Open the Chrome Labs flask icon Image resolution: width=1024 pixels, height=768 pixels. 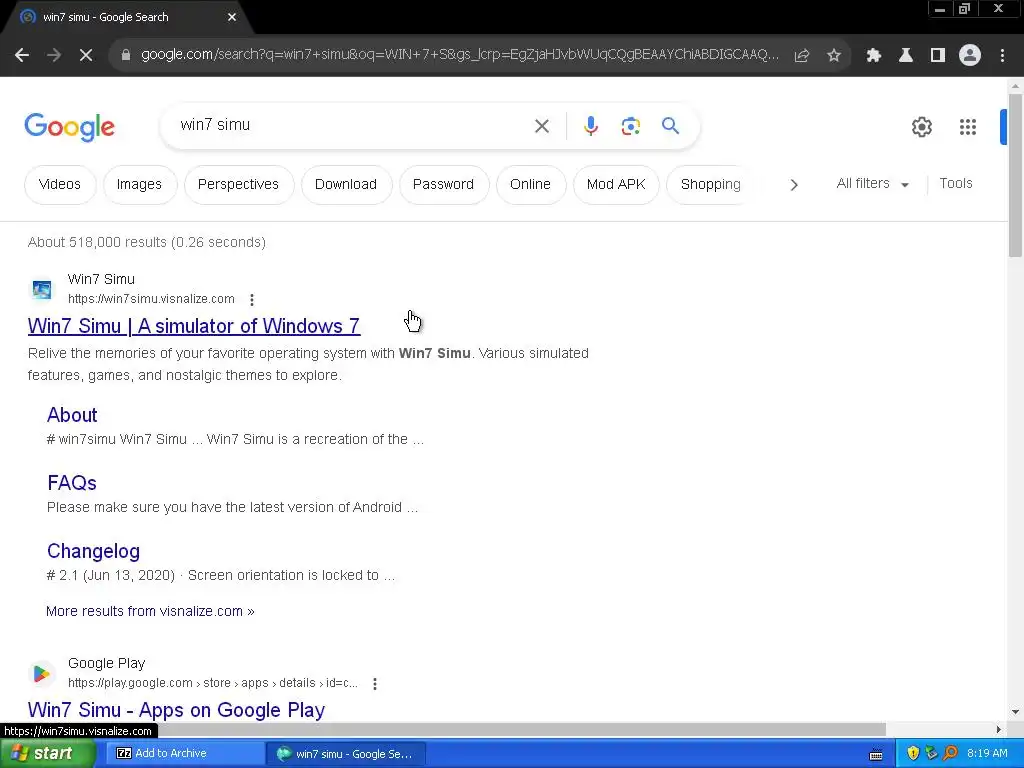pyautogui.click(x=906, y=56)
